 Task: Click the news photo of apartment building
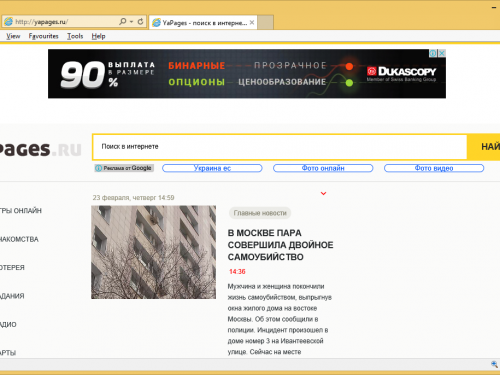pos(153,252)
